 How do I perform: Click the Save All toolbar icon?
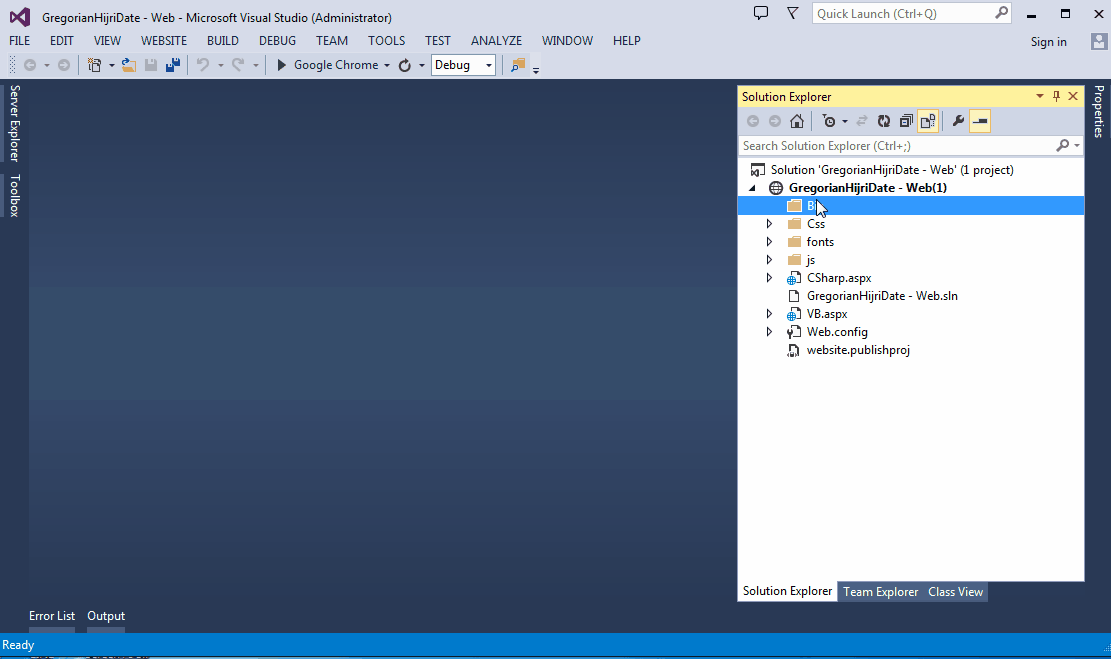[173, 65]
